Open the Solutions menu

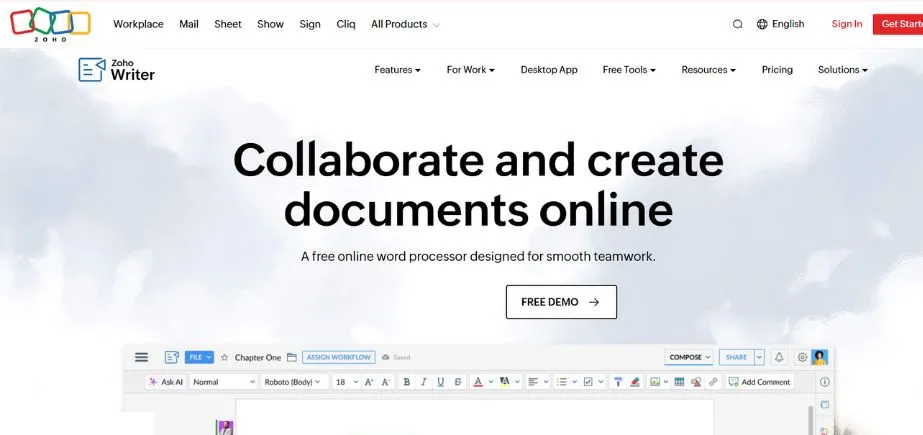tap(842, 69)
